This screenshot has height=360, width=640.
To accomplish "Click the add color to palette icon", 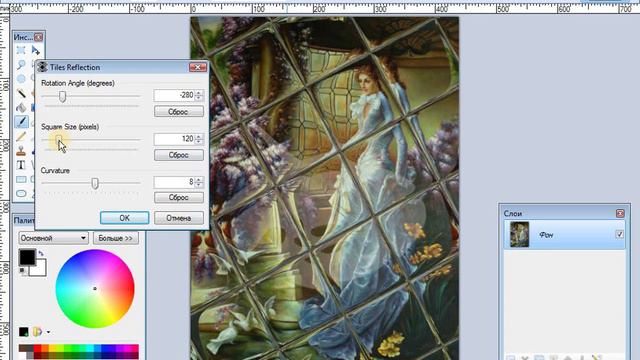I will click(x=24, y=332).
